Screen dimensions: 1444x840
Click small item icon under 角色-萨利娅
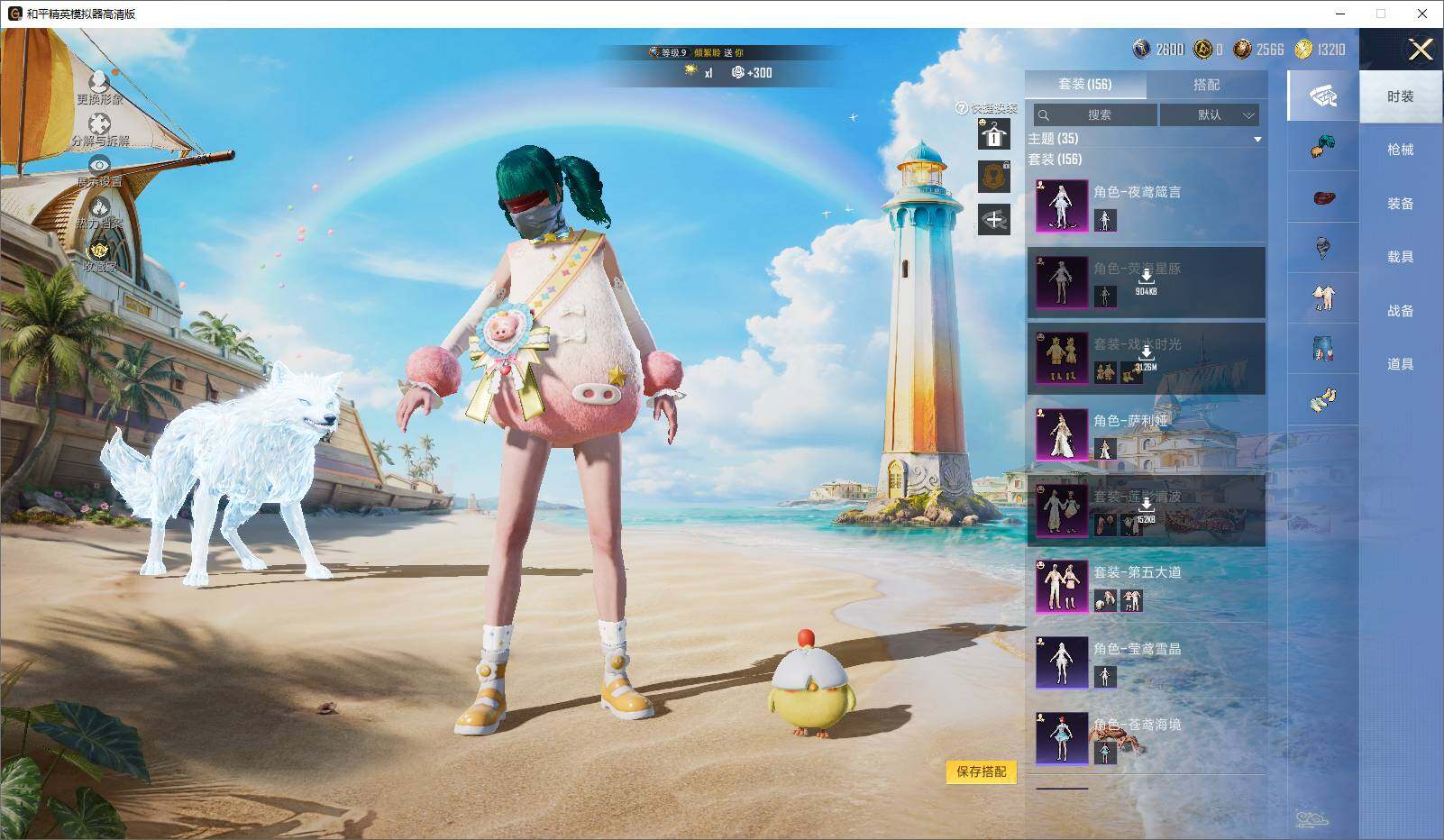point(1105,448)
